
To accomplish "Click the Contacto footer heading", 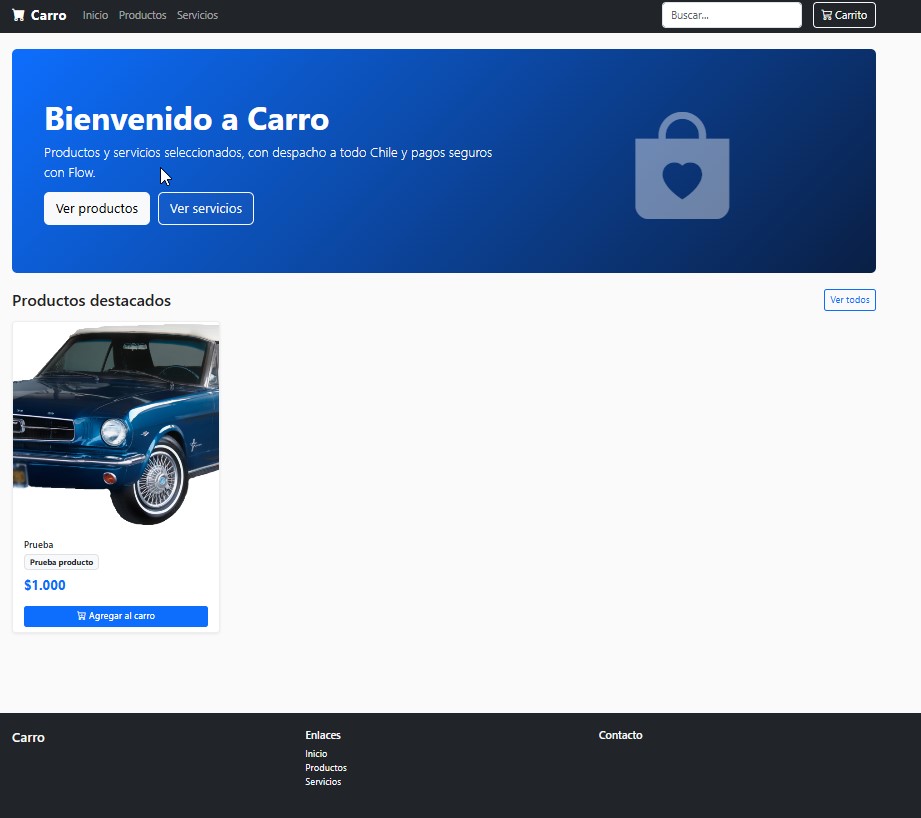I will click(x=620, y=735).
